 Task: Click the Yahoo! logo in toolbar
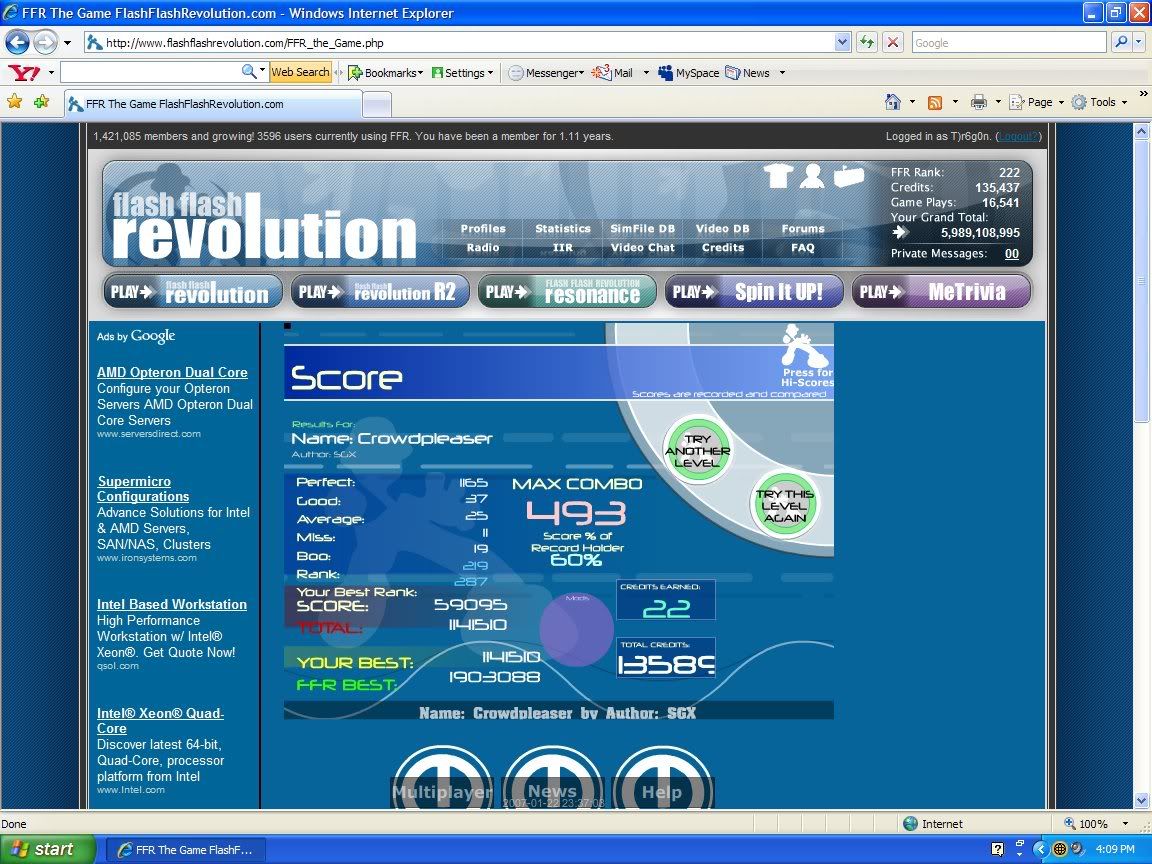(24, 73)
